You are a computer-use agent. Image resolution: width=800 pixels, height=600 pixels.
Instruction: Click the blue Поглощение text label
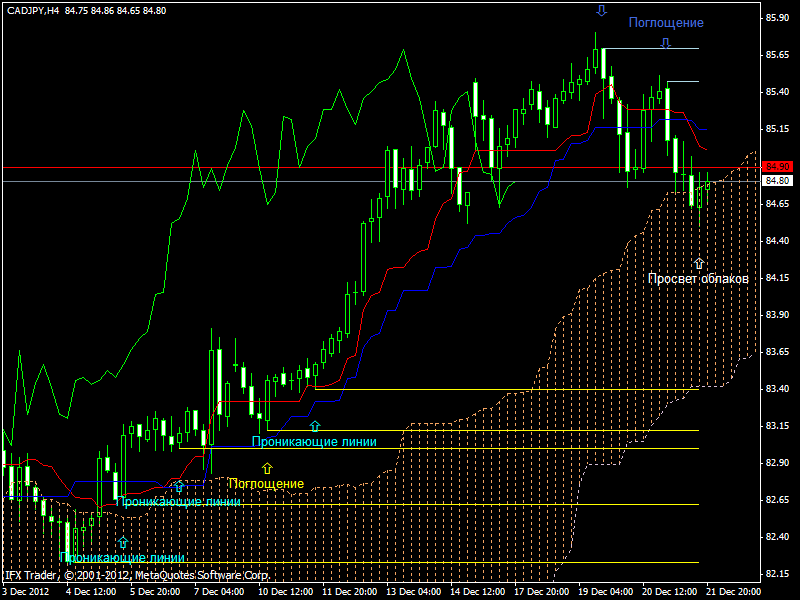coord(666,22)
